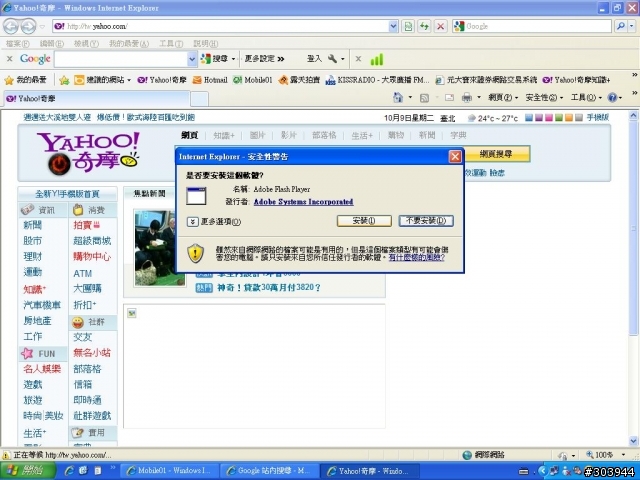Screen dimensions: 640x480
Task: Close the security warning dialog
Action: click(455, 156)
